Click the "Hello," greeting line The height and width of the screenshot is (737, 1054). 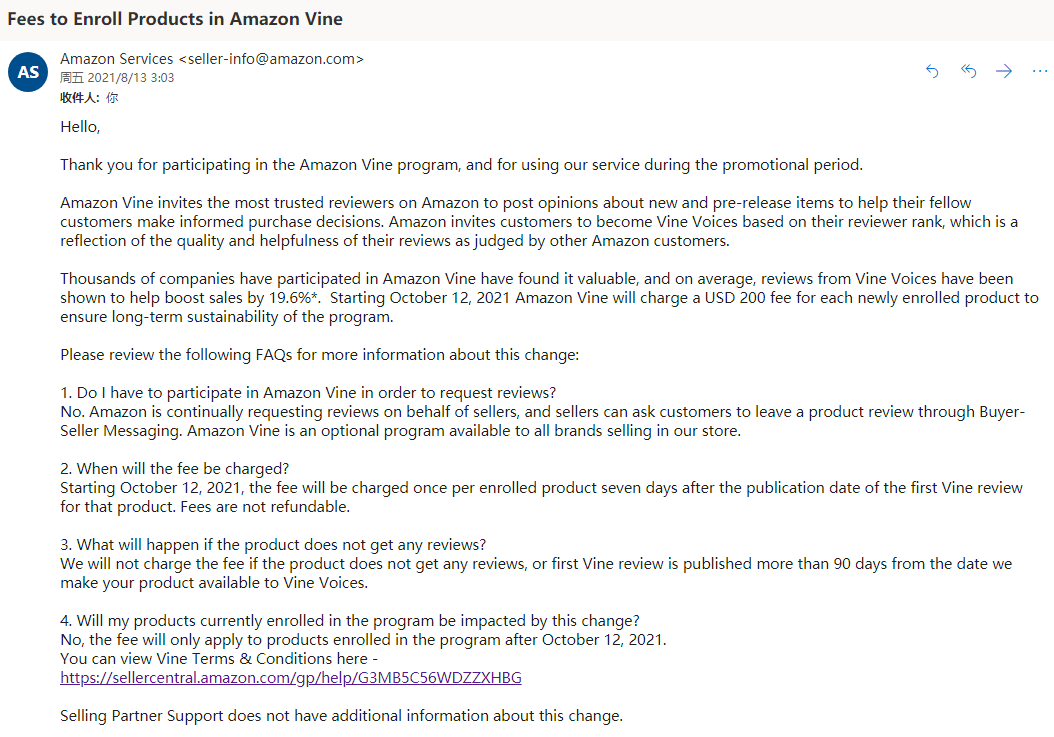[80, 127]
